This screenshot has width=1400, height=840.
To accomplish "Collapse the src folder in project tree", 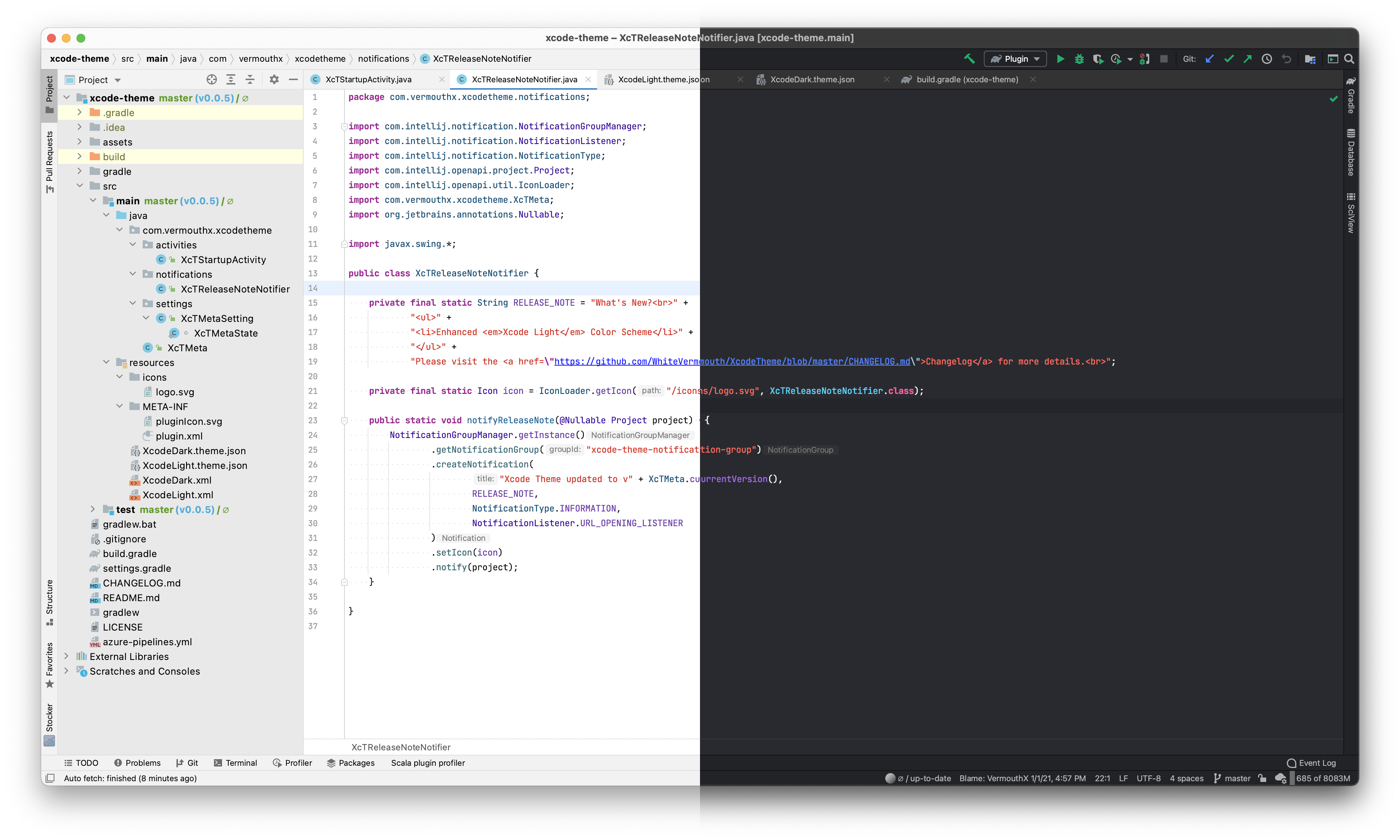I will [x=80, y=185].
